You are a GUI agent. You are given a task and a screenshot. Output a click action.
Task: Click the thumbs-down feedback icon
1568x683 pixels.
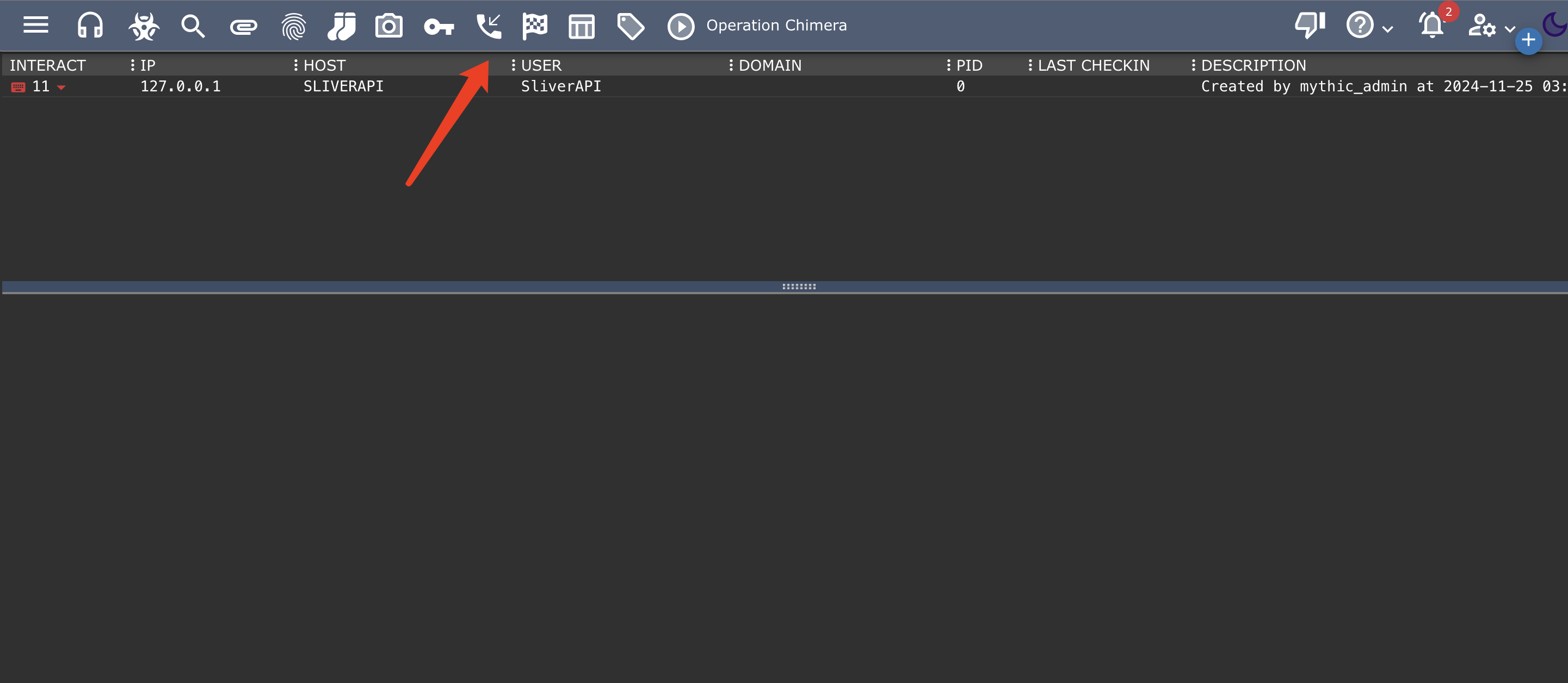point(1310,26)
